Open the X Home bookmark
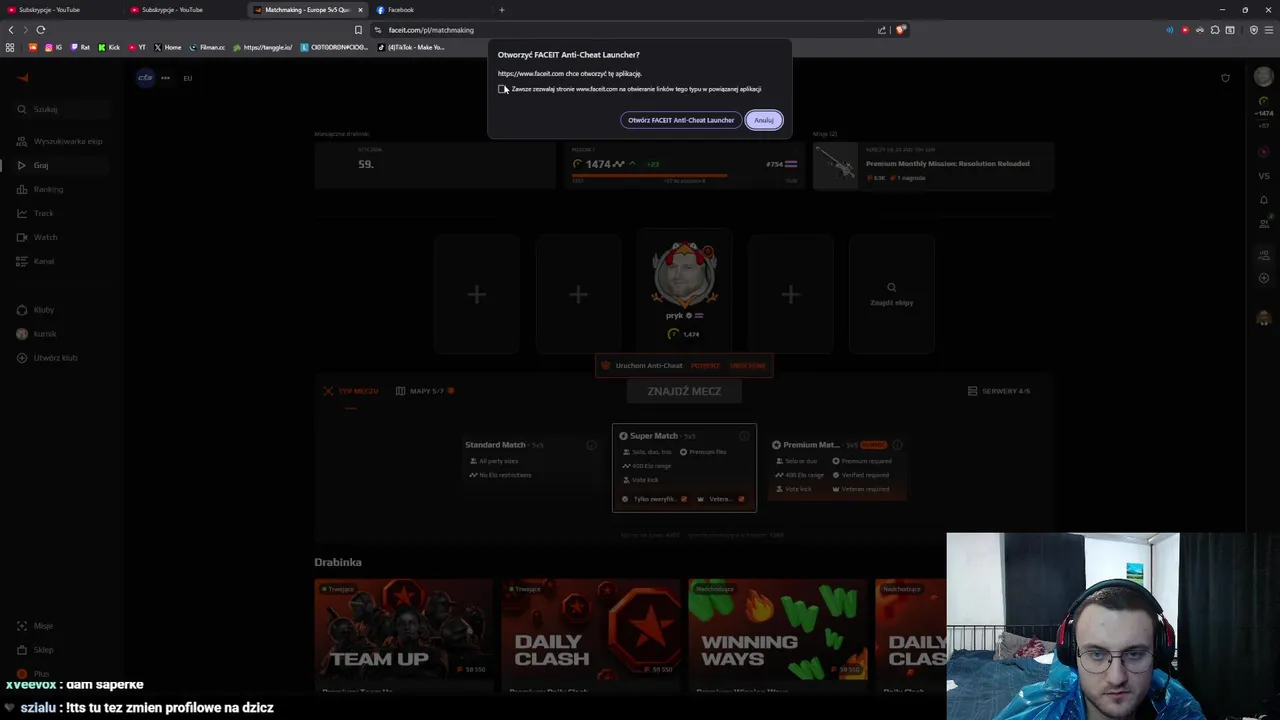The height and width of the screenshot is (720, 1280). click(168, 47)
